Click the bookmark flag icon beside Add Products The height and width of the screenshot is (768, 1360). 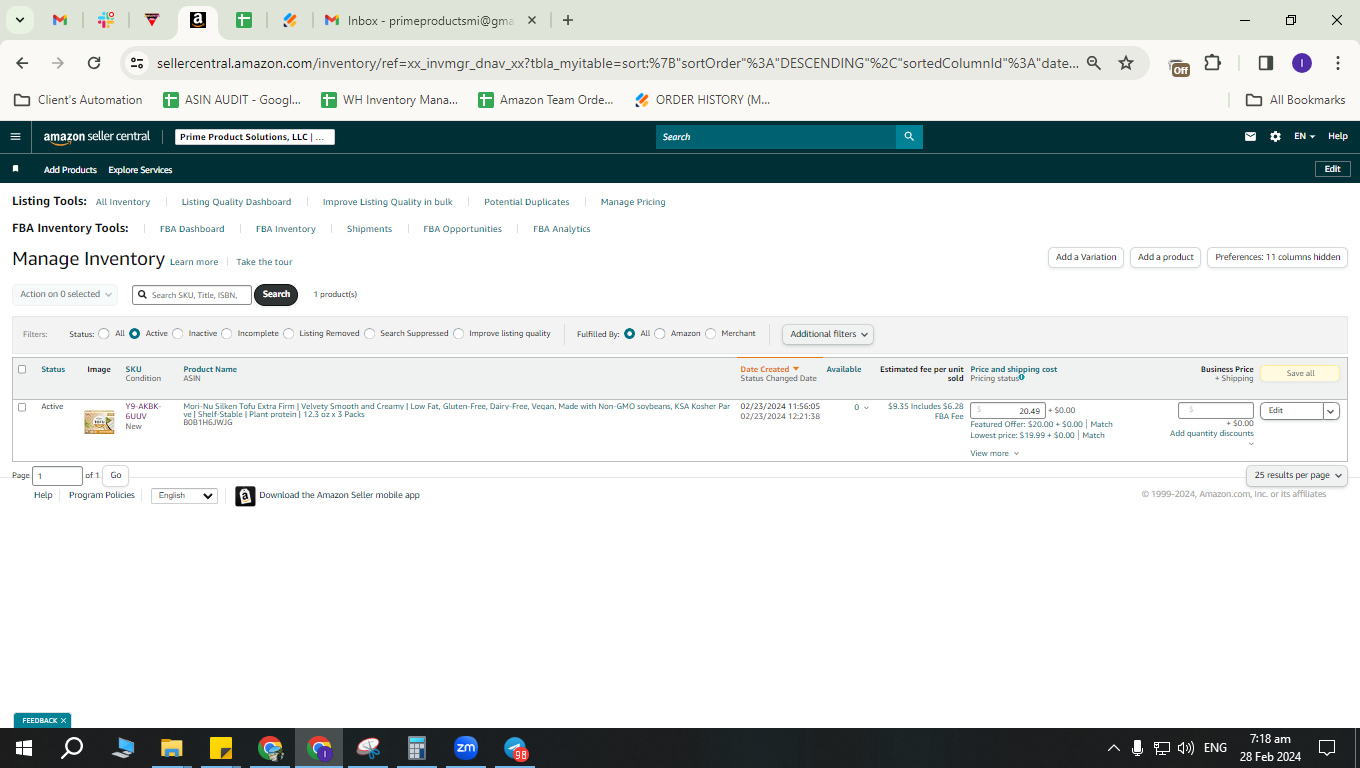[x=15, y=169]
